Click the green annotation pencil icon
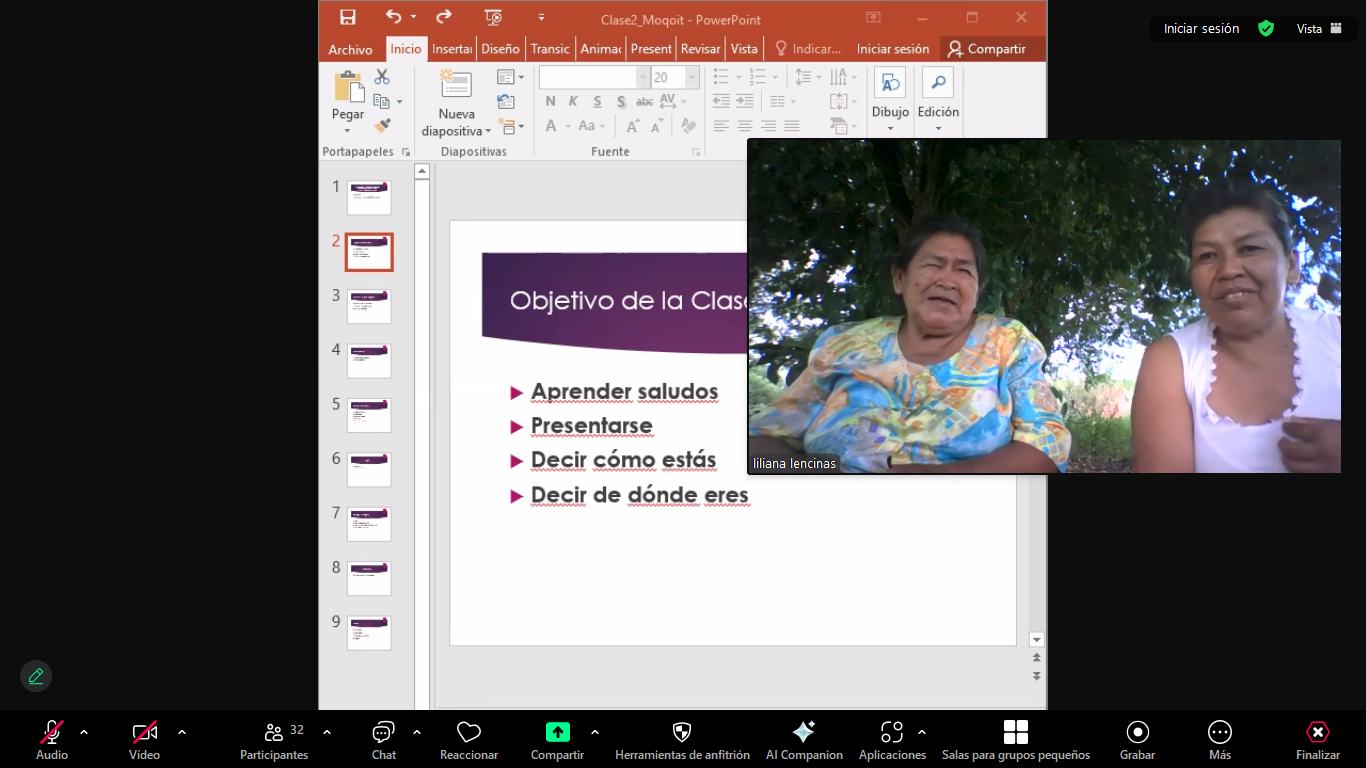The image size is (1366, 768). 36,676
